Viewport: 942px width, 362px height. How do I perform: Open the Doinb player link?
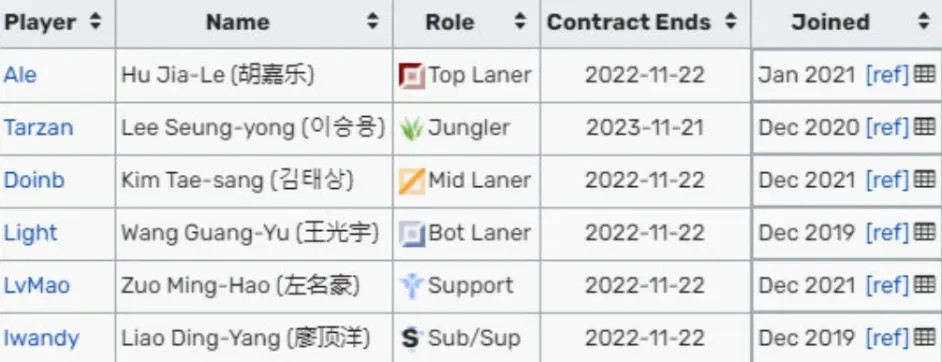(34, 180)
